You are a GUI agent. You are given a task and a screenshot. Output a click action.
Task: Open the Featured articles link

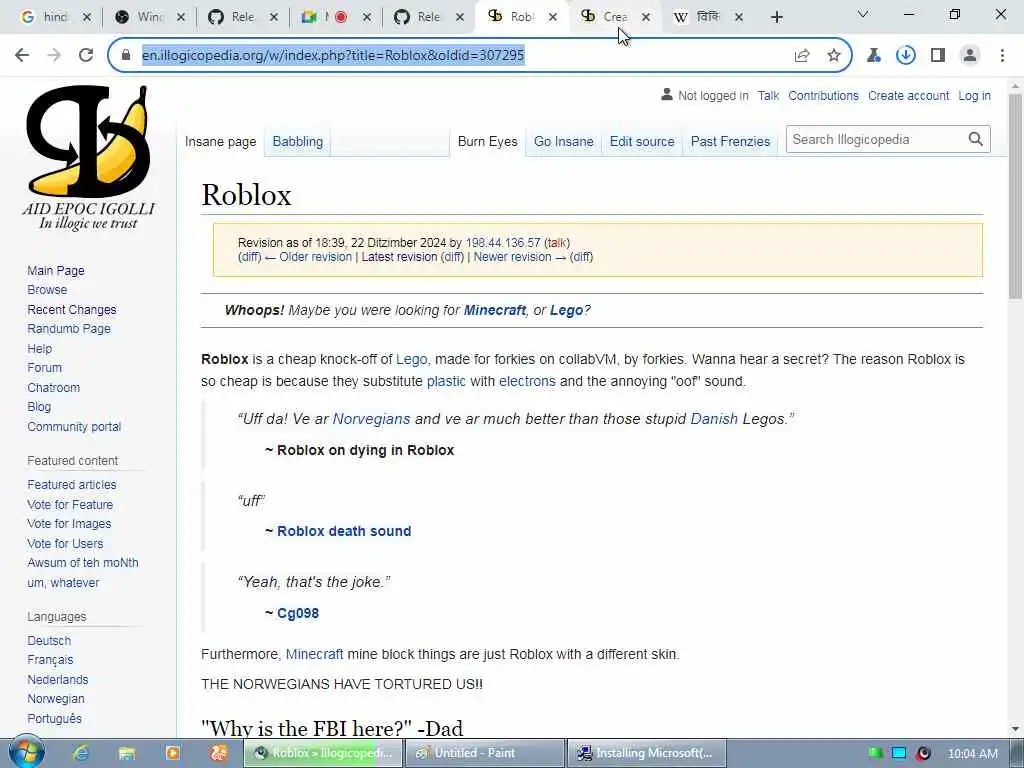72,485
